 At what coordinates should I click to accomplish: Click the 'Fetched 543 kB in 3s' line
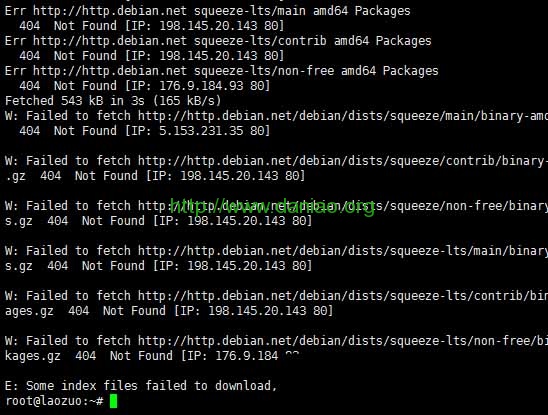[113, 101]
